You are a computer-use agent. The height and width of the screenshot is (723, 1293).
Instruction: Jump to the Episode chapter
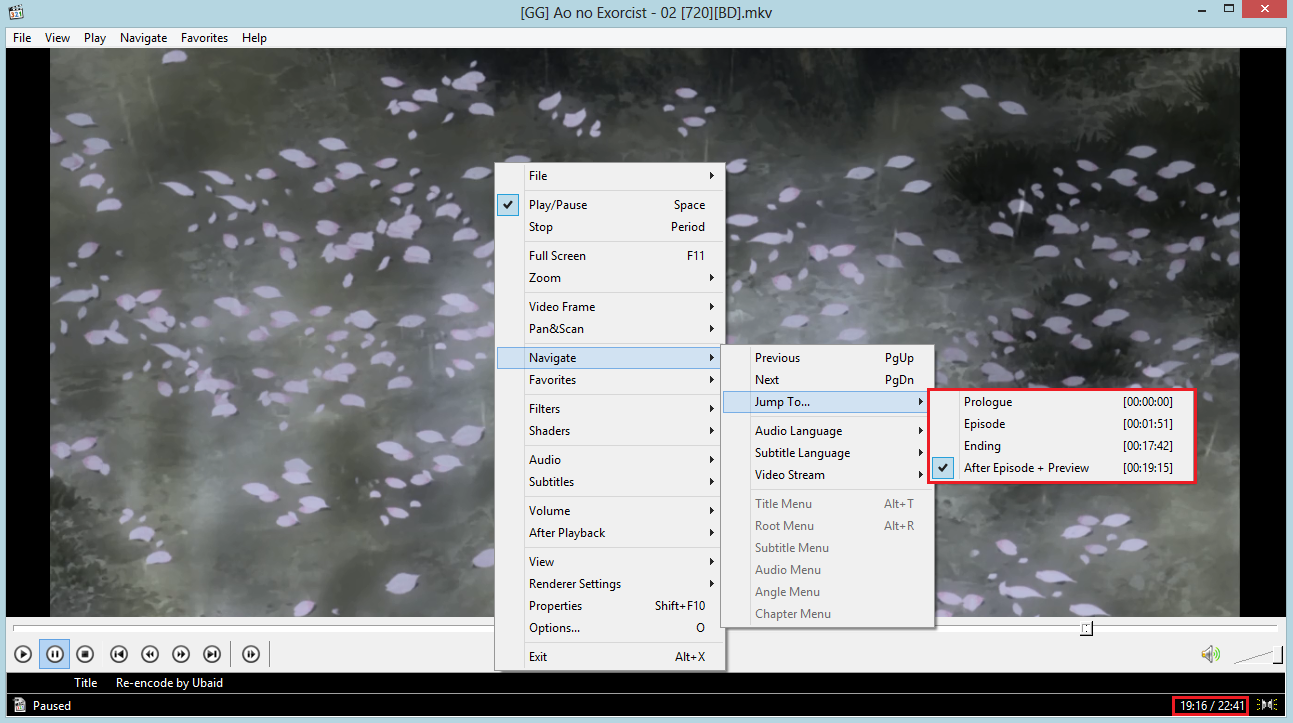1061,424
